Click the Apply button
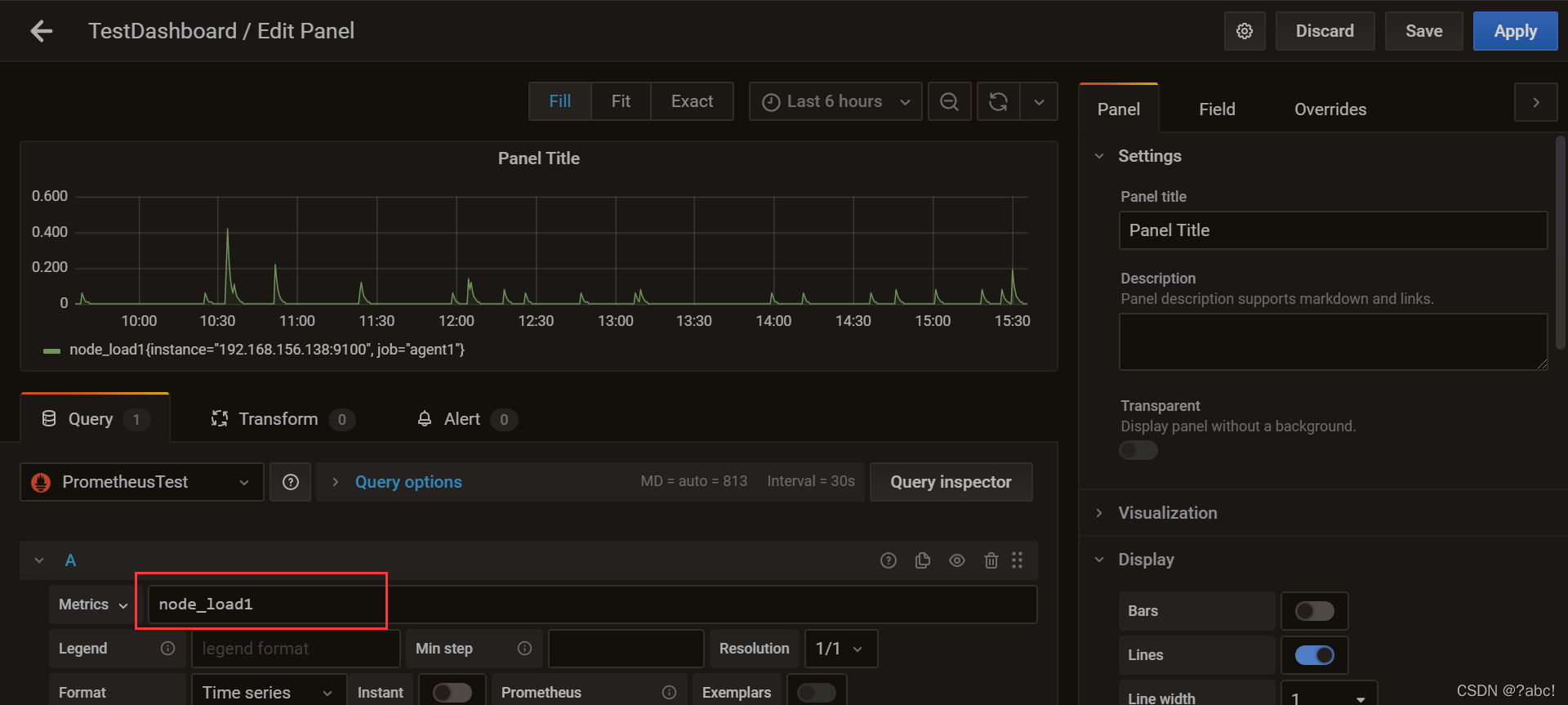The width and height of the screenshot is (1568, 705). point(1515,31)
